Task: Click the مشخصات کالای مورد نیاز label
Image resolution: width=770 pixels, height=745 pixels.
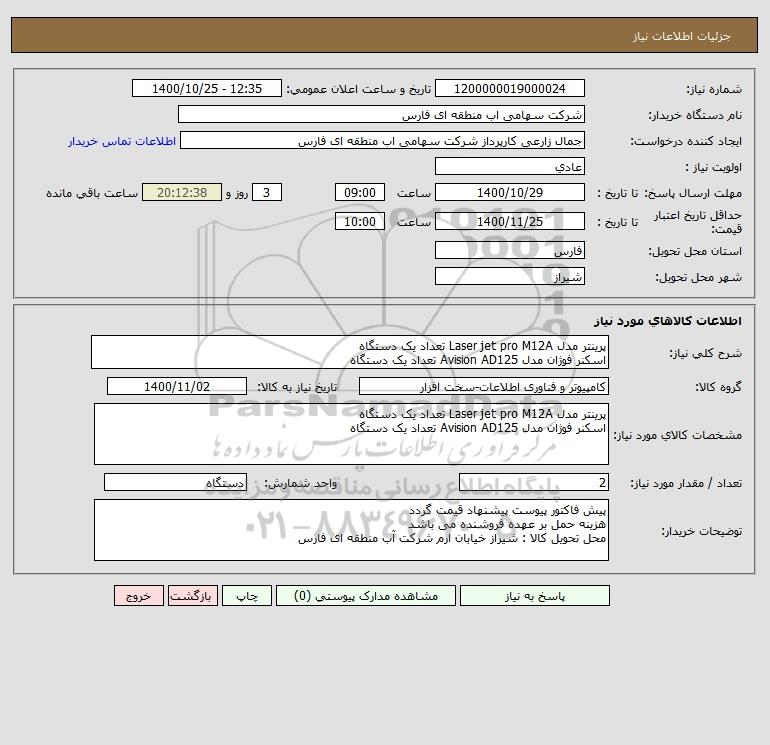Action: coord(678,435)
